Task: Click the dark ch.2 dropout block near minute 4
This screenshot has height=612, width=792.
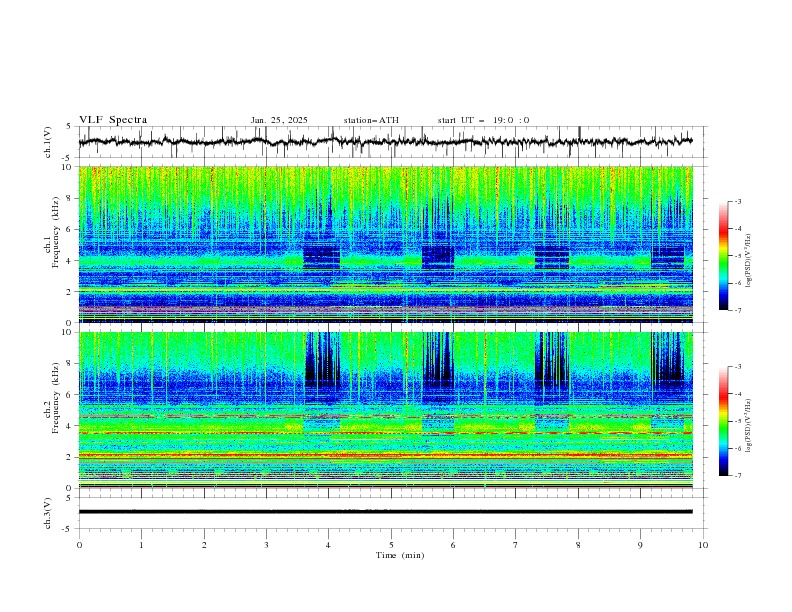Action: pos(322,360)
